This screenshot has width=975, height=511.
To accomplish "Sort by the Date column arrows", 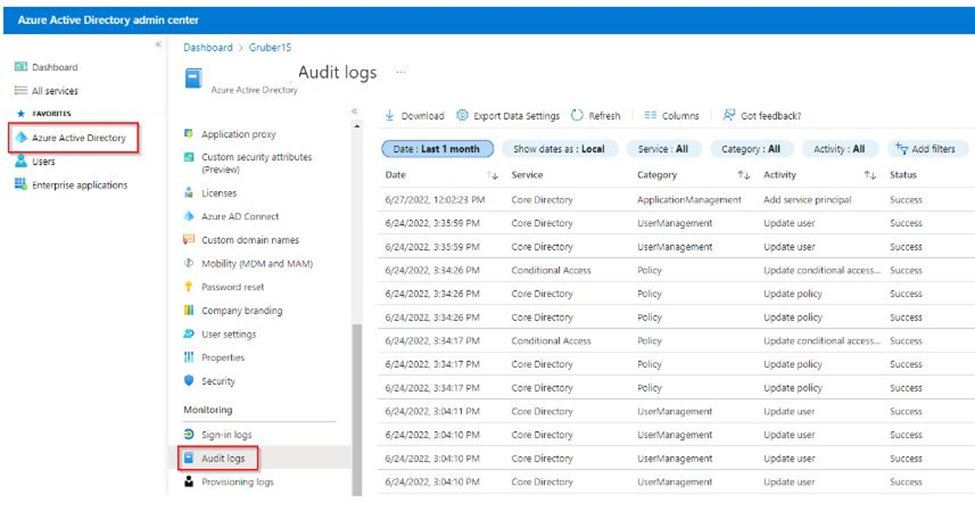I will [x=492, y=175].
